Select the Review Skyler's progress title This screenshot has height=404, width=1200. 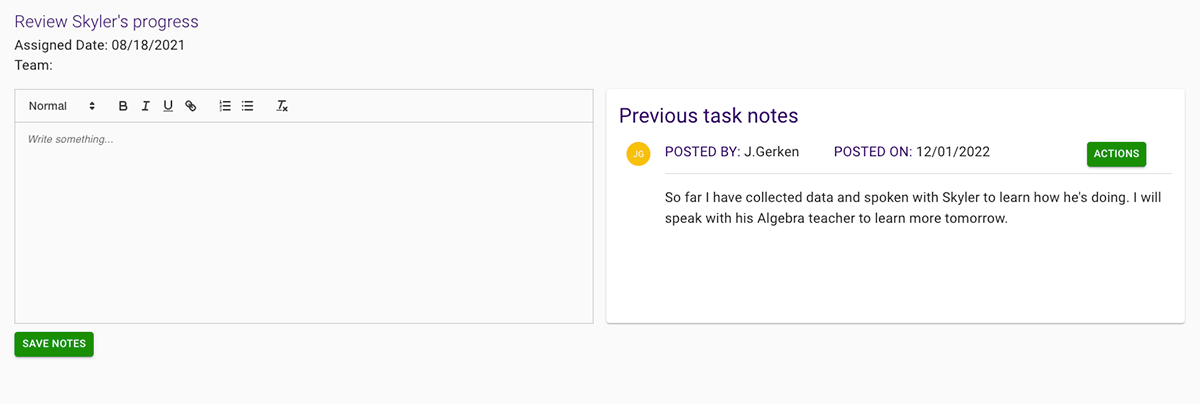(106, 21)
